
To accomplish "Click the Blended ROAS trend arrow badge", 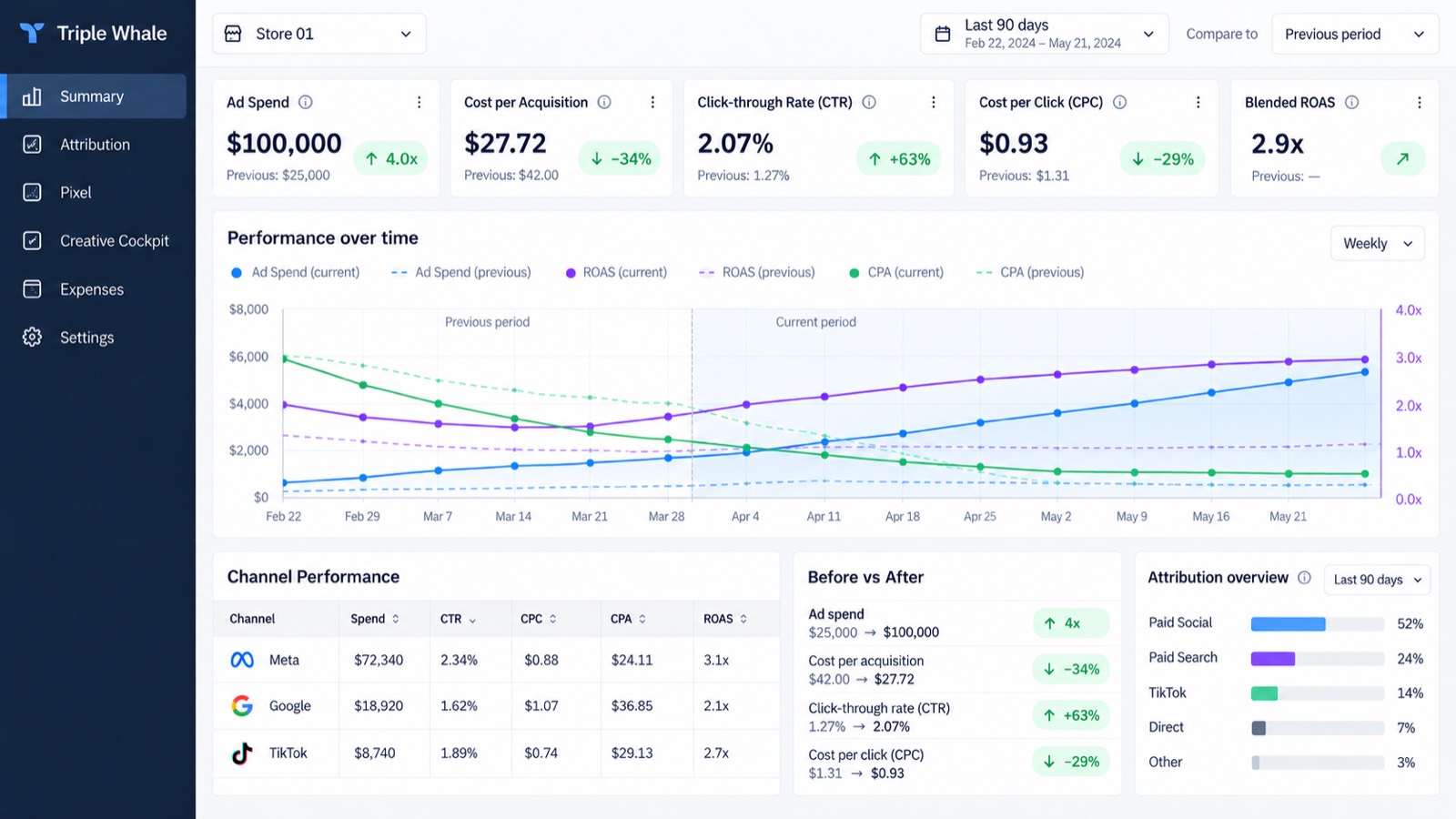I will click(x=1402, y=159).
